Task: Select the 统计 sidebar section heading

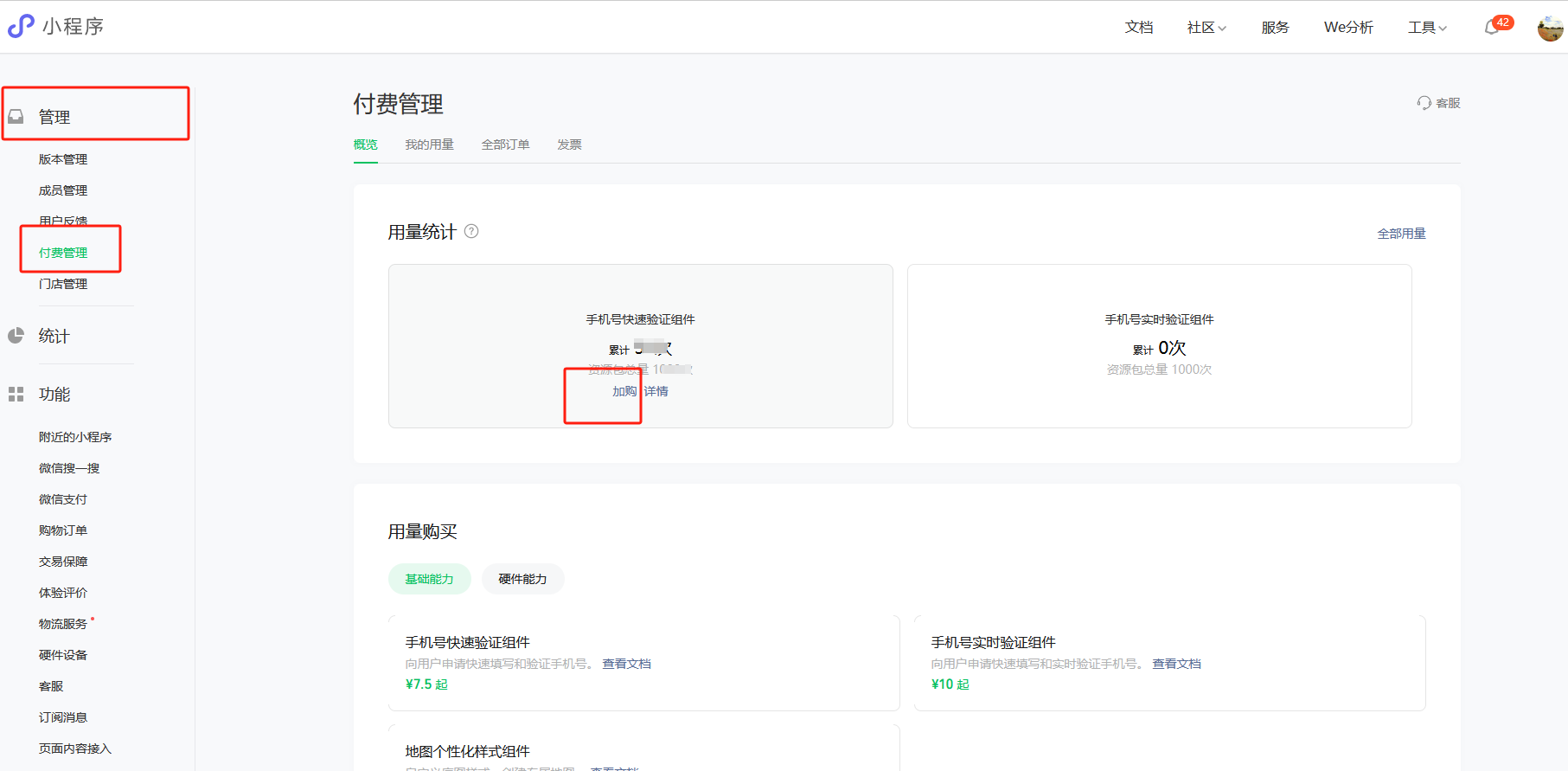Action: (54, 336)
